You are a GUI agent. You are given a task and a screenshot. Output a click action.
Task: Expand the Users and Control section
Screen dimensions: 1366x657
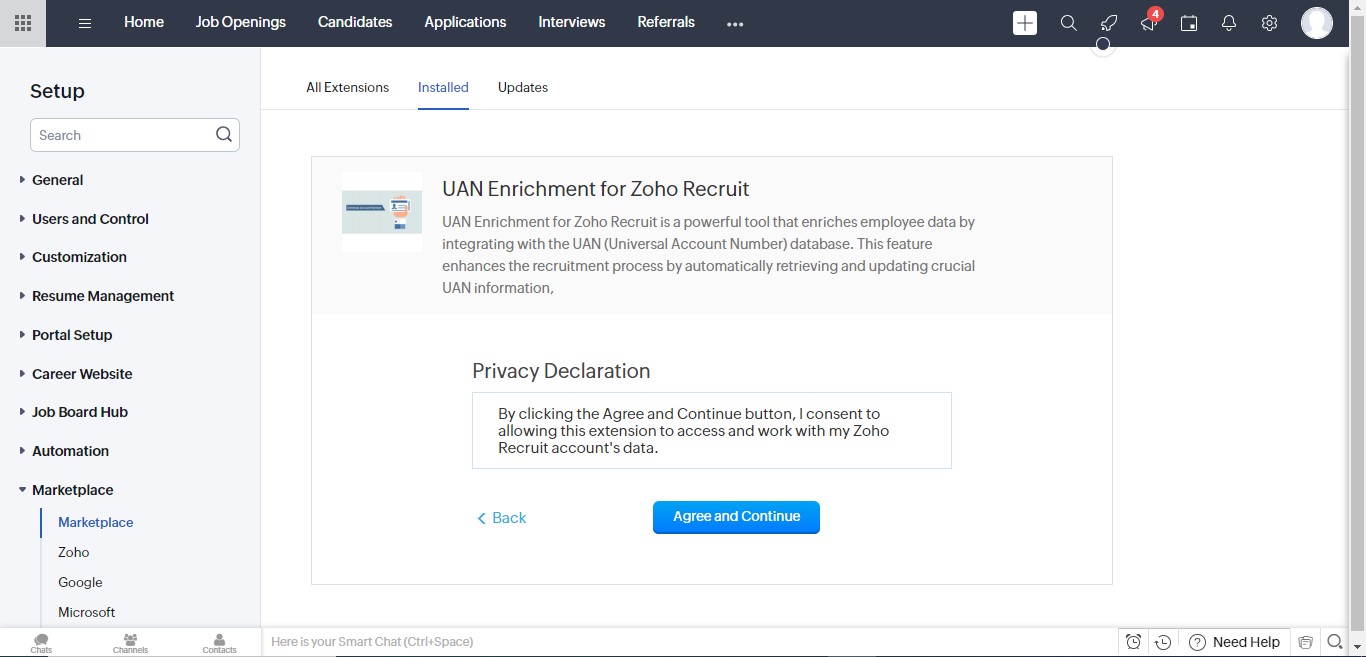90,219
